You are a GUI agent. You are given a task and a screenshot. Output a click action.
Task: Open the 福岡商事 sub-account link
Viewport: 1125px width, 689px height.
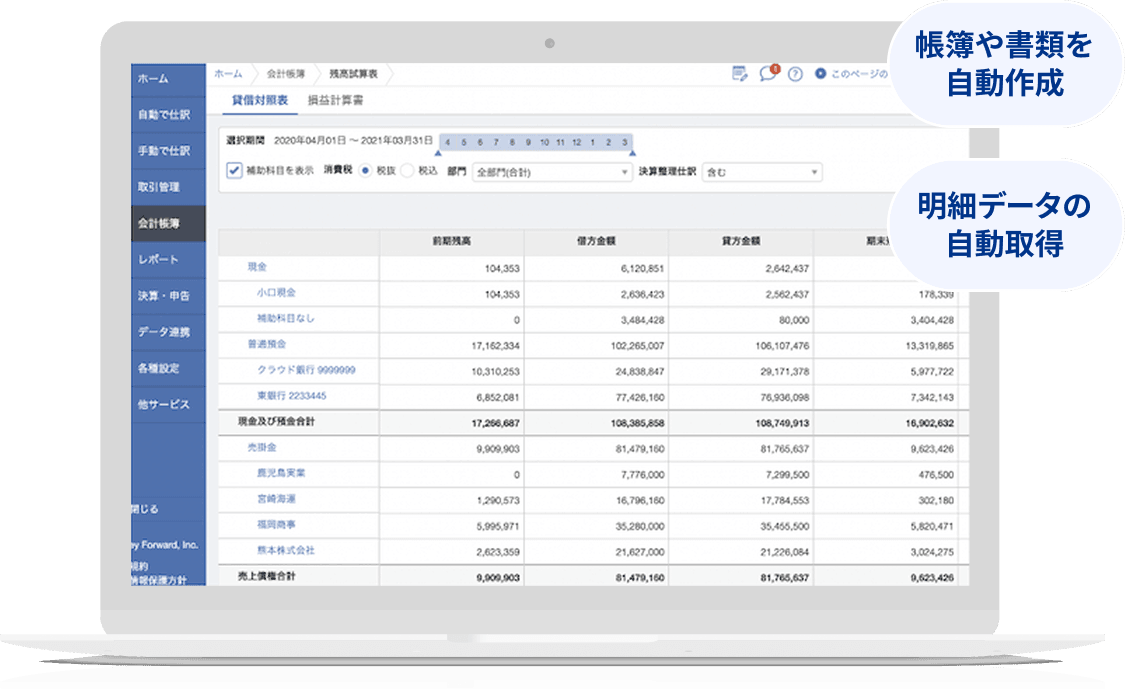pyautogui.click(x=276, y=525)
